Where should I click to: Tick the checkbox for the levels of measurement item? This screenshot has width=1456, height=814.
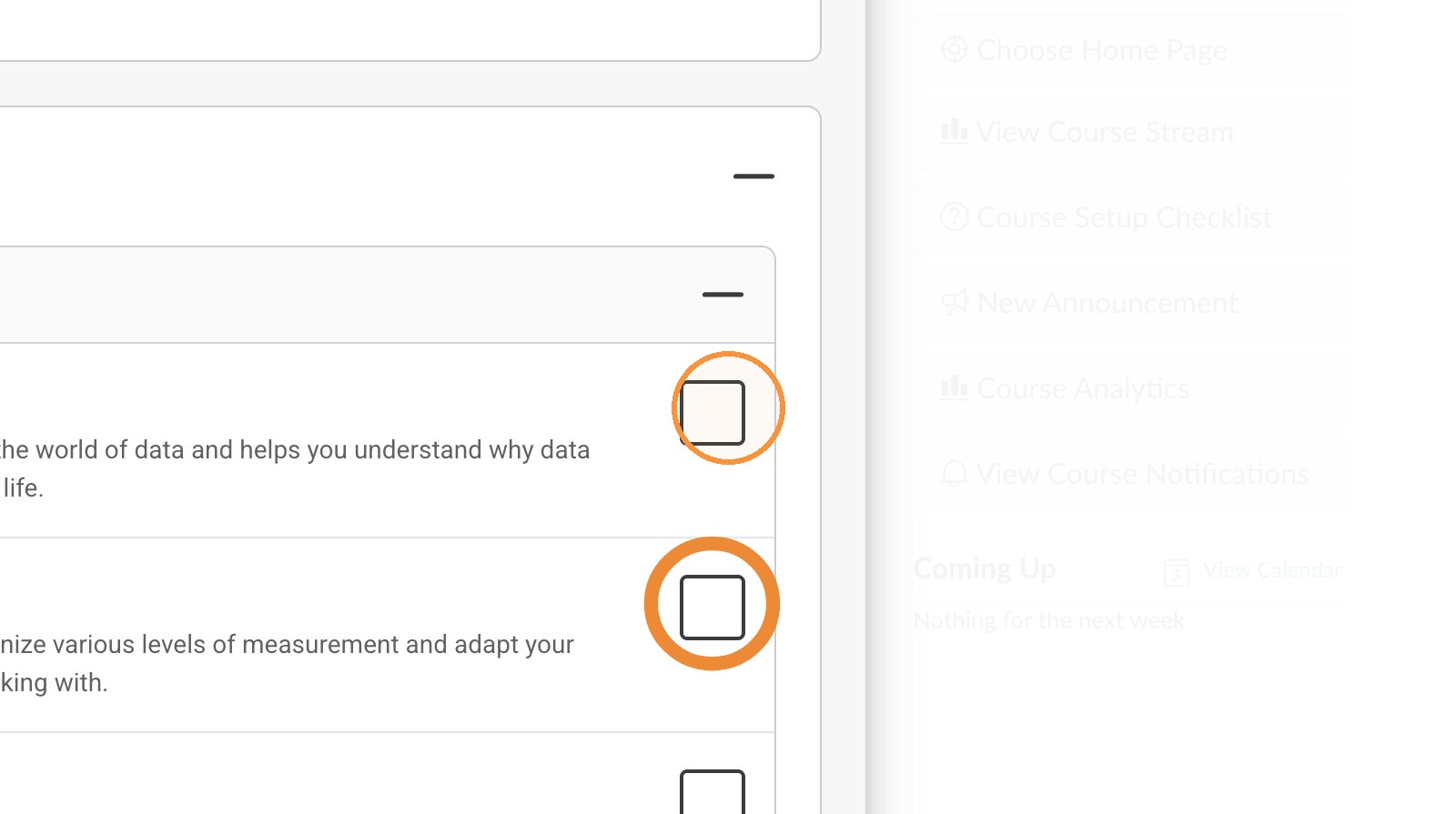713,608
